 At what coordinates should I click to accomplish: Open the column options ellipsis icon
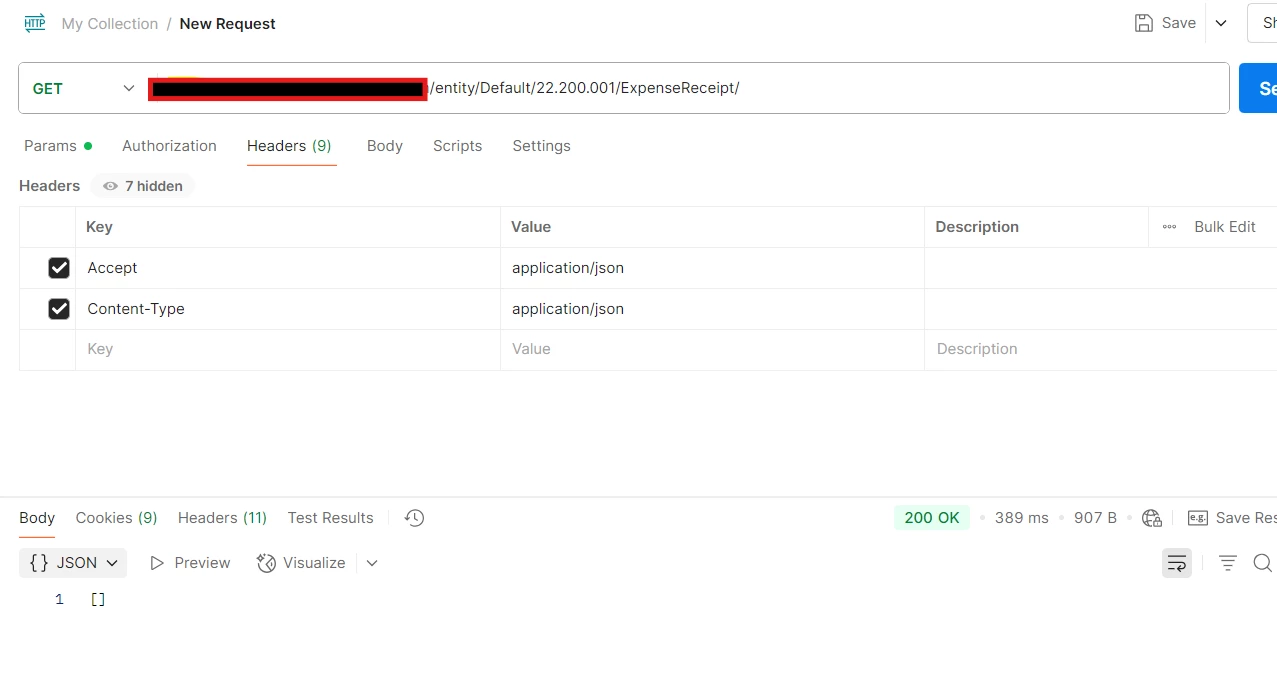pos(1169,227)
